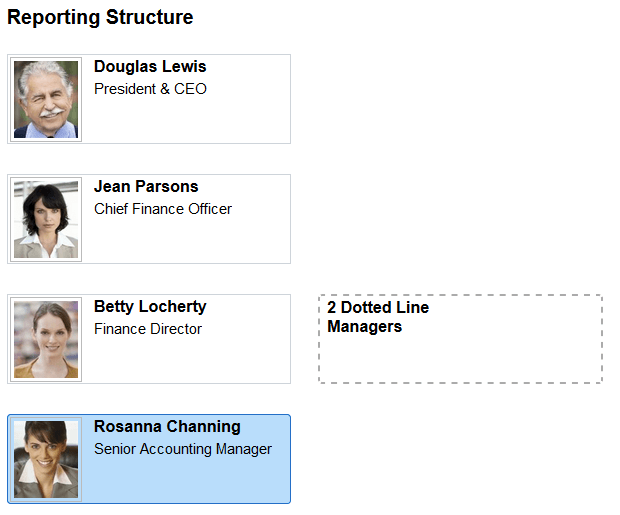The image size is (620, 515).
Task: Click the word Managers in dotted box
Action: 364,327
